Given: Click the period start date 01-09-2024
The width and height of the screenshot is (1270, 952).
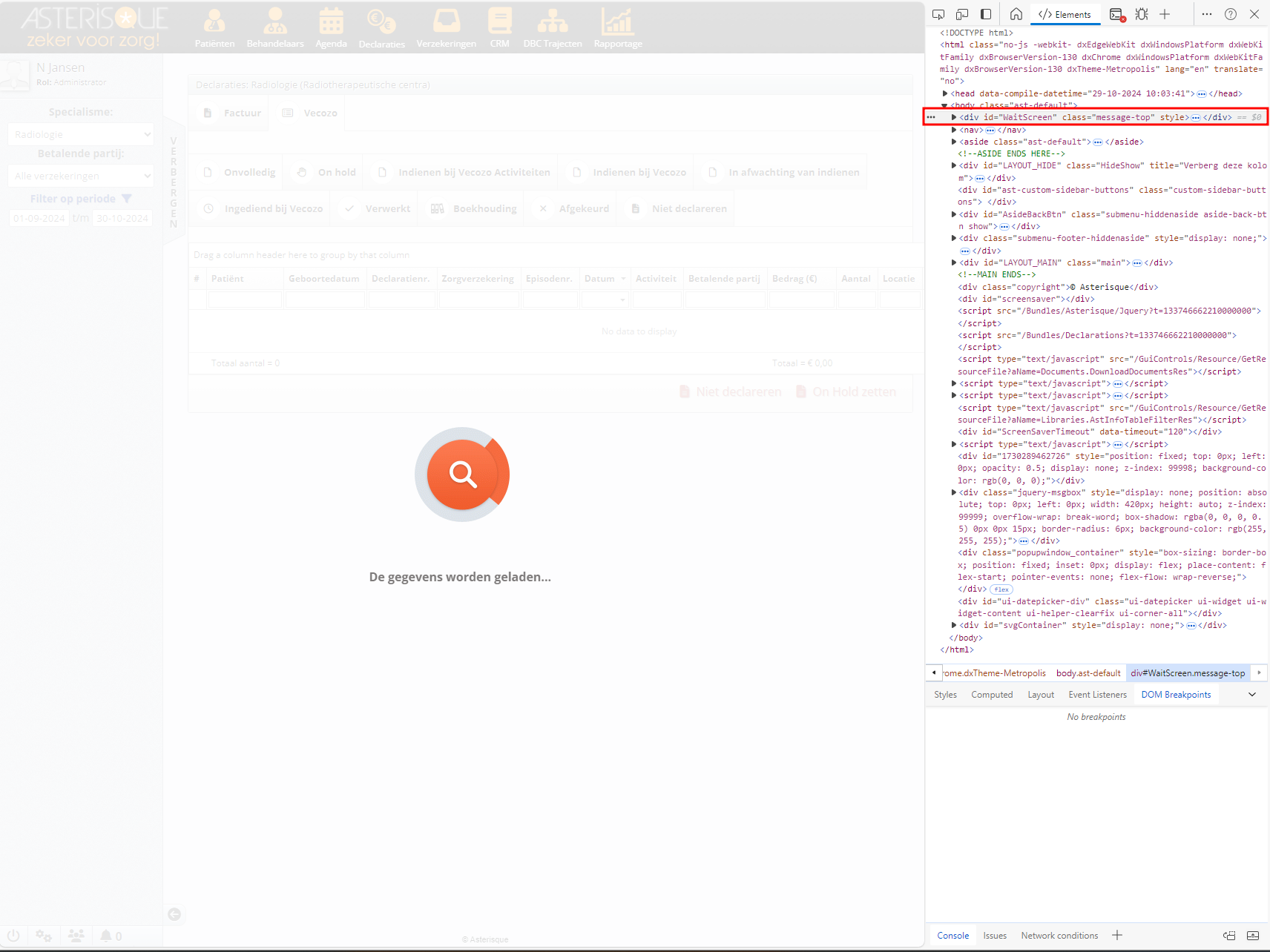Looking at the screenshot, I should tap(39, 218).
